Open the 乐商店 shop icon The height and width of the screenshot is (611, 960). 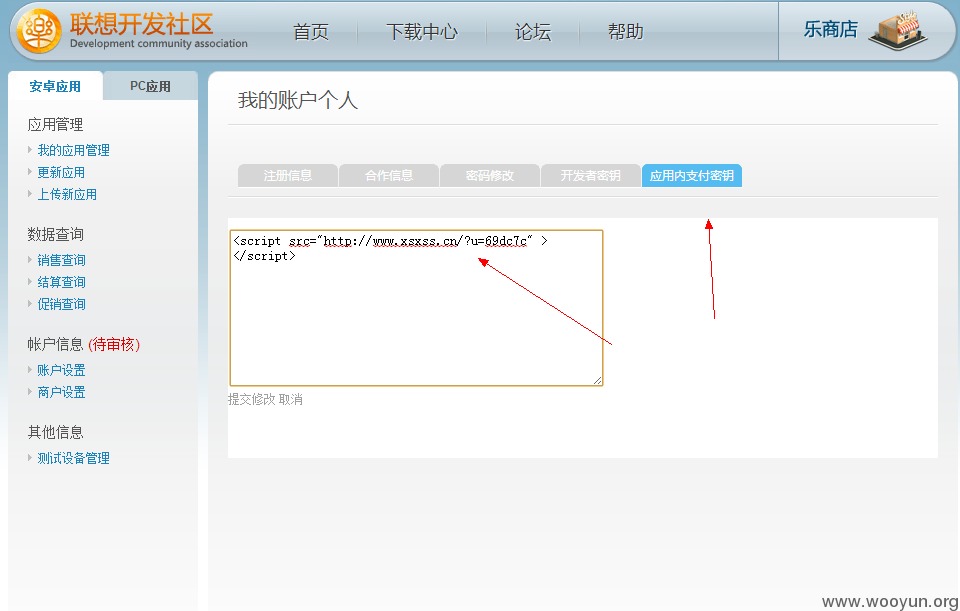tap(897, 30)
